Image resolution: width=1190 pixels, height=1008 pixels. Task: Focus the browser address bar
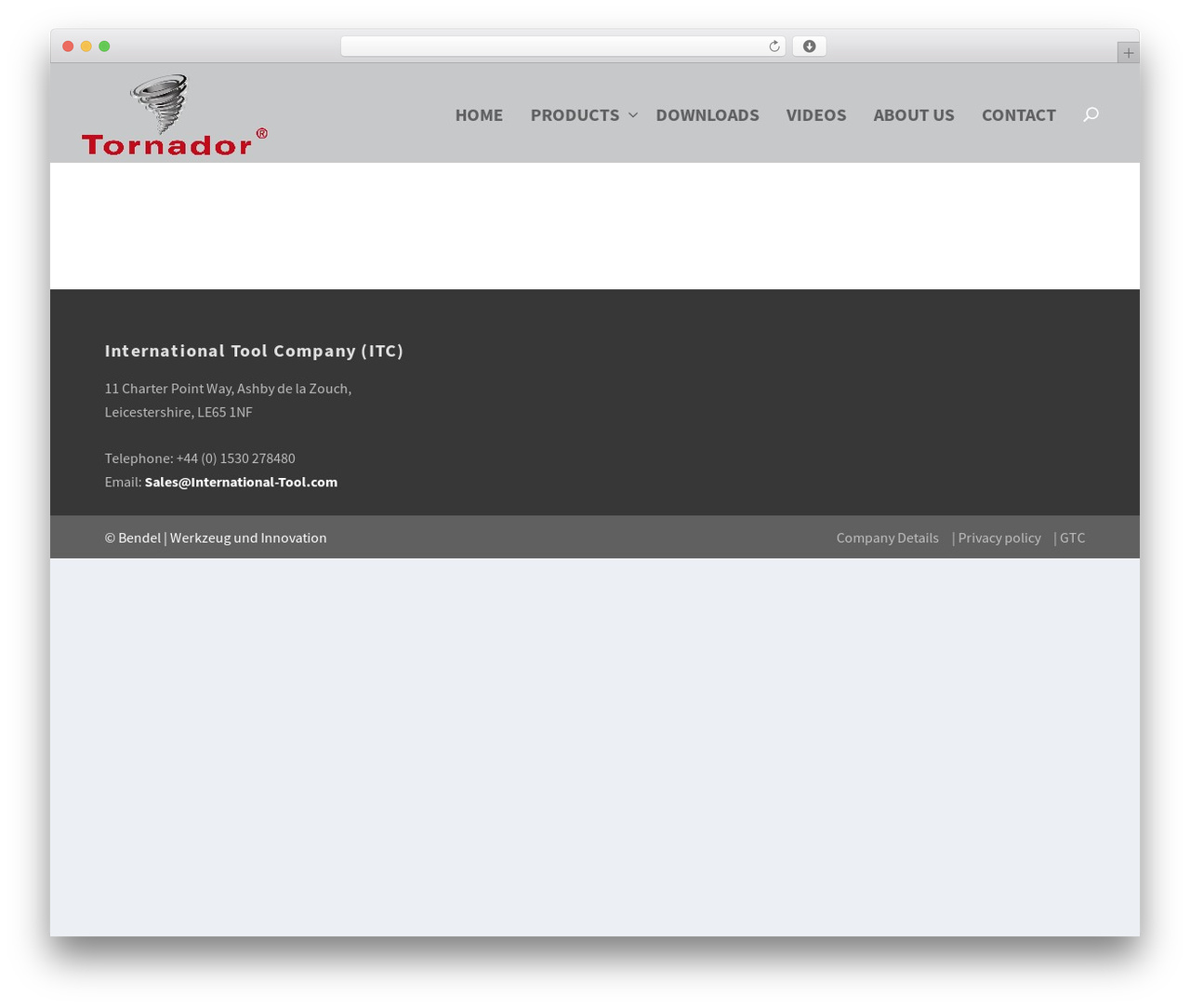(562, 46)
